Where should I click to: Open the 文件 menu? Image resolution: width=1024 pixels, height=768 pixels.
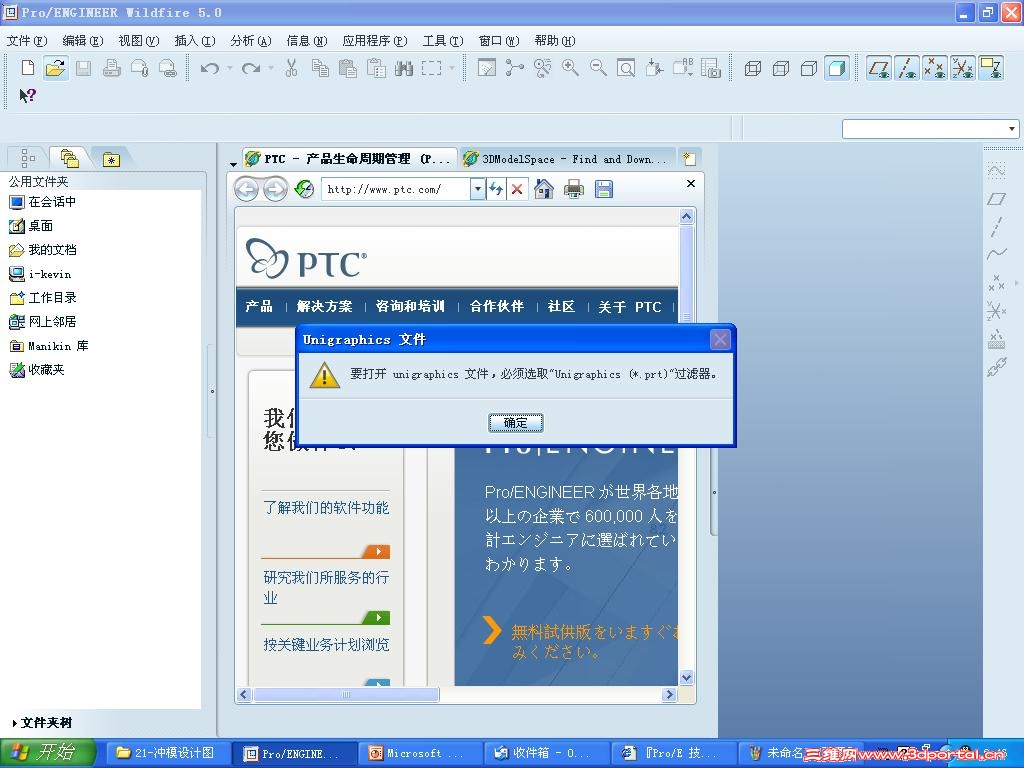point(27,40)
